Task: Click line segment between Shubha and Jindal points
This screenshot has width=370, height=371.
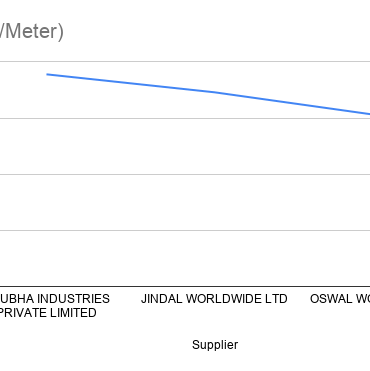Action: (x=130, y=83)
